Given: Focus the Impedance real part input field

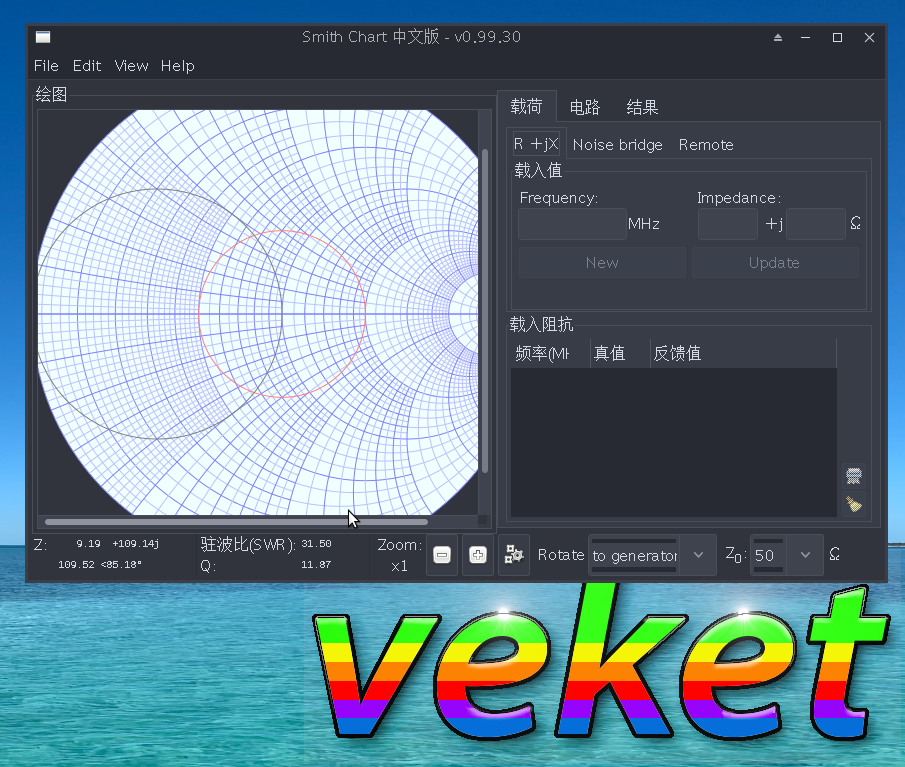Looking at the screenshot, I should [x=728, y=224].
